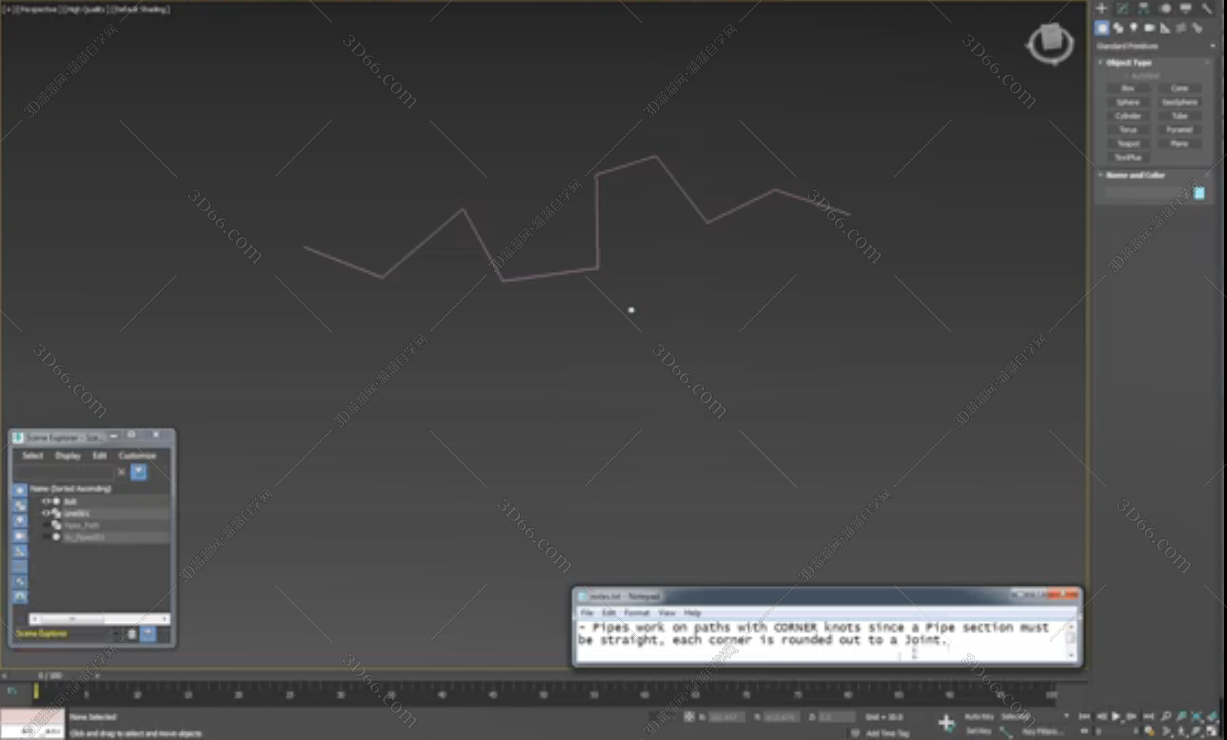Viewport: 1227px width, 740px height.
Task: Select the Cameras category icon
Action: point(1149,28)
